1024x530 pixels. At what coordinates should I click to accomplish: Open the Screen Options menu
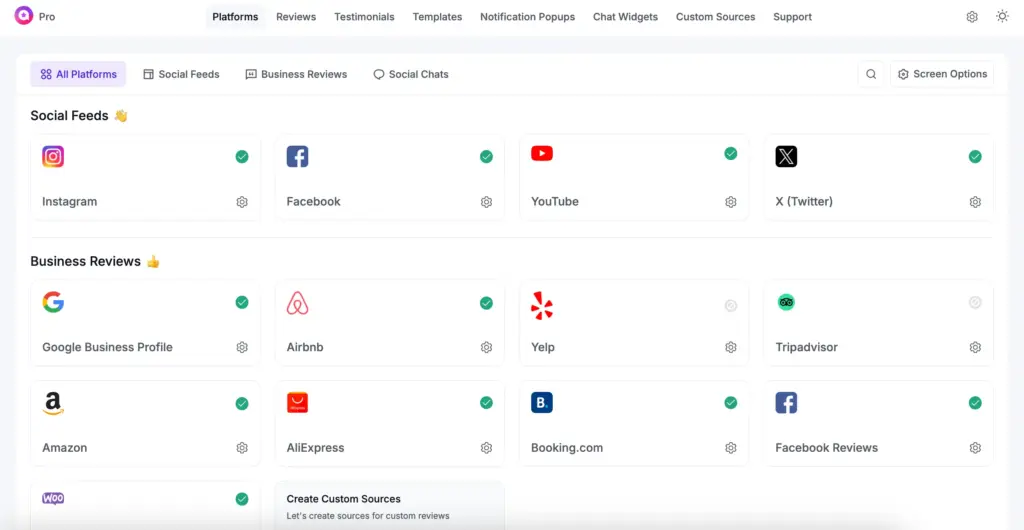942,74
